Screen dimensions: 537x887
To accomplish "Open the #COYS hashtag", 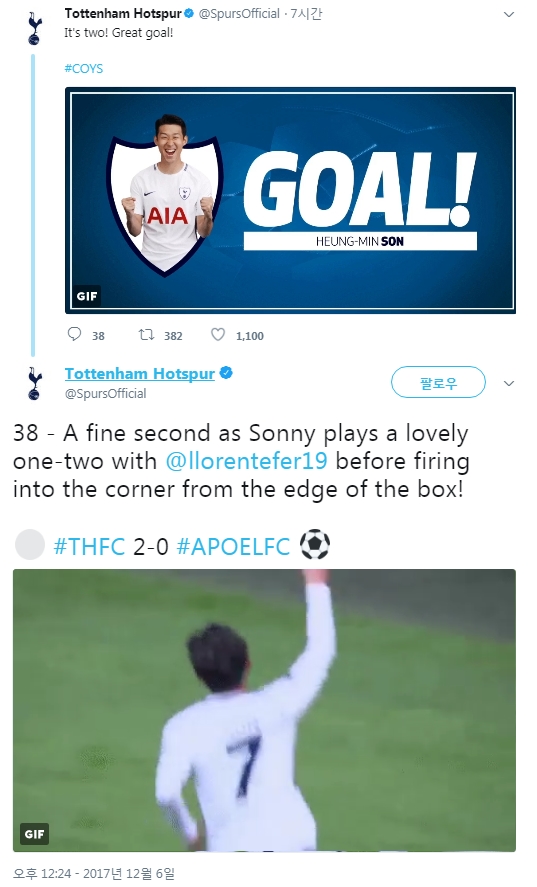I will pos(84,68).
